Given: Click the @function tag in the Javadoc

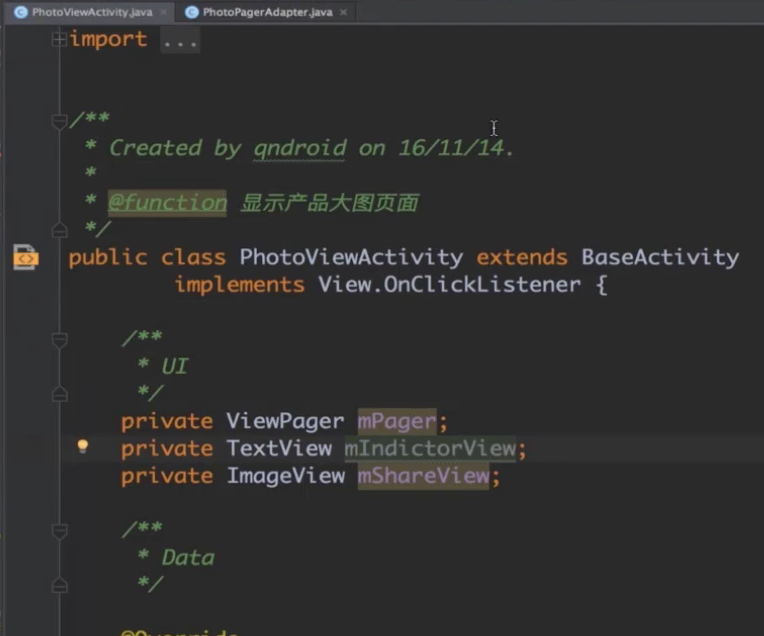Looking at the screenshot, I should [167, 203].
